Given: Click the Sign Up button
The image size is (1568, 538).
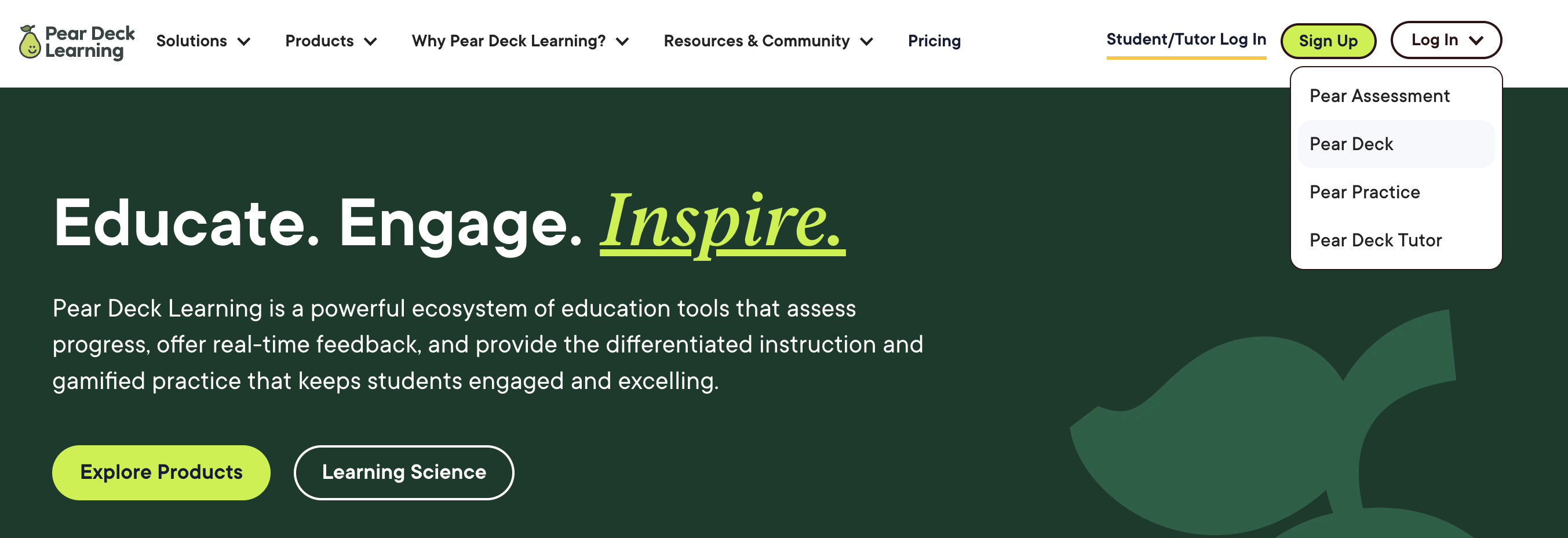Looking at the screenshot, I should [1328, 41].
